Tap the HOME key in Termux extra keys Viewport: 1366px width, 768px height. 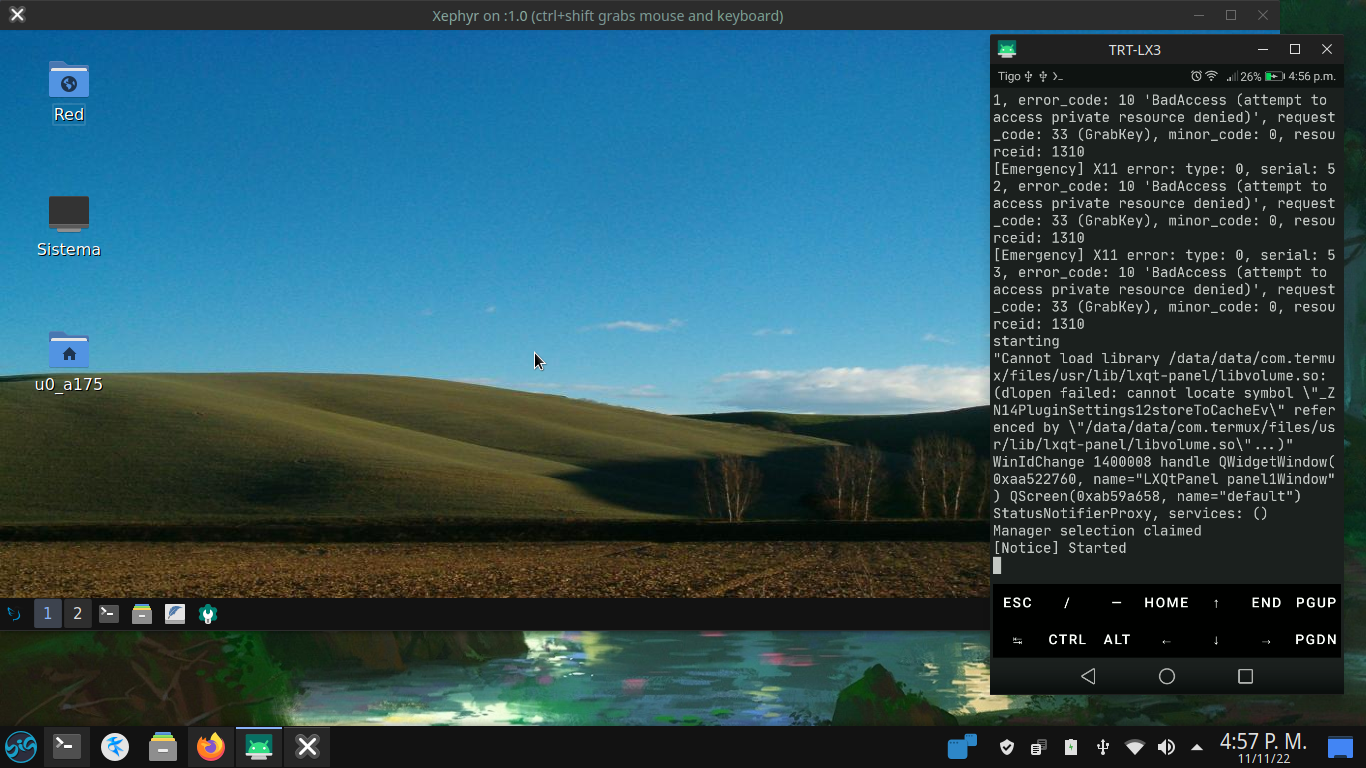[x=1166, y=603]
